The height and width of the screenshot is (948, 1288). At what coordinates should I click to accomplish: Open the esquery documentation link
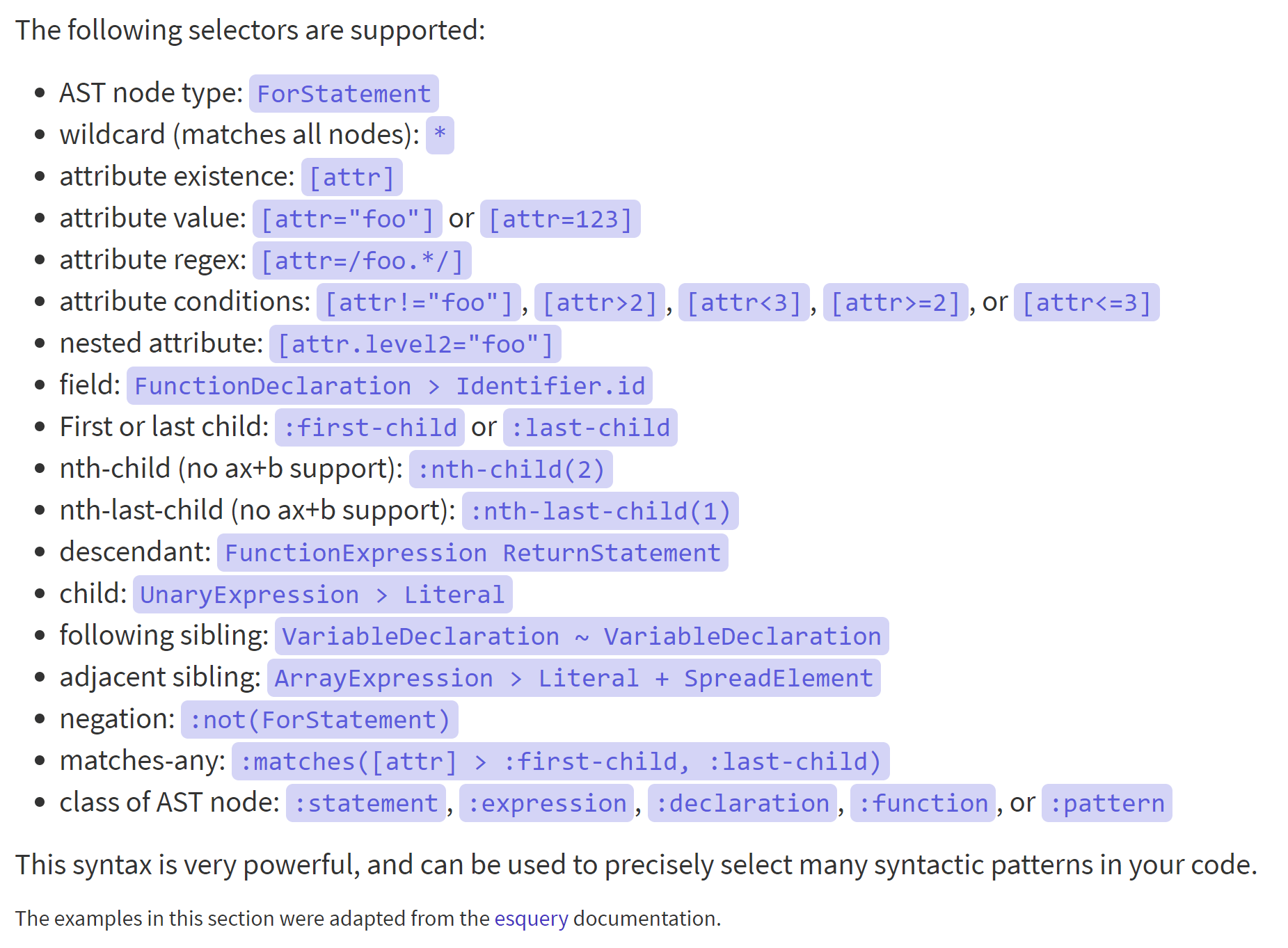[x=531, y=919]
